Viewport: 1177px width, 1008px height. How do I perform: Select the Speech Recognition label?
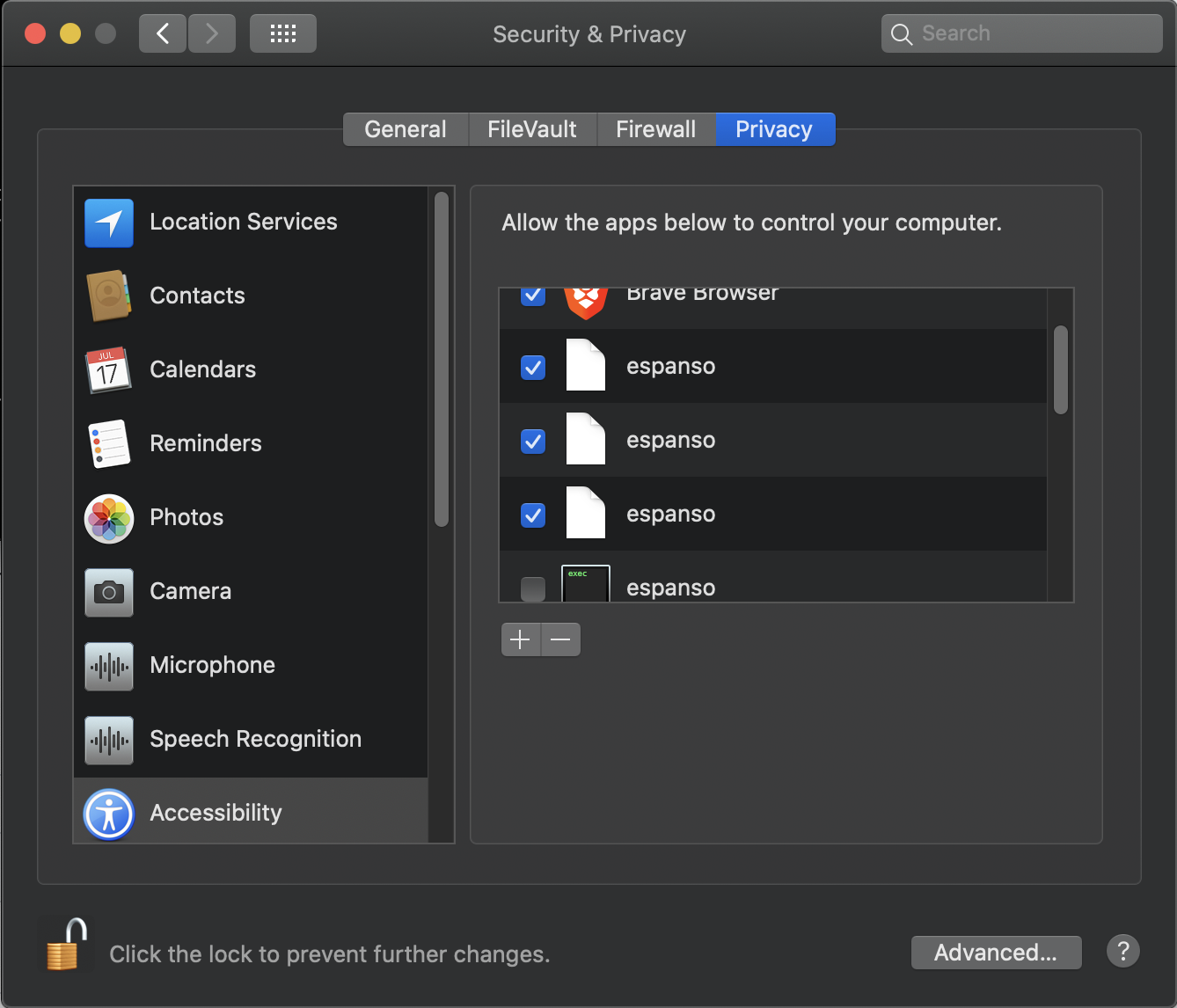256,739
